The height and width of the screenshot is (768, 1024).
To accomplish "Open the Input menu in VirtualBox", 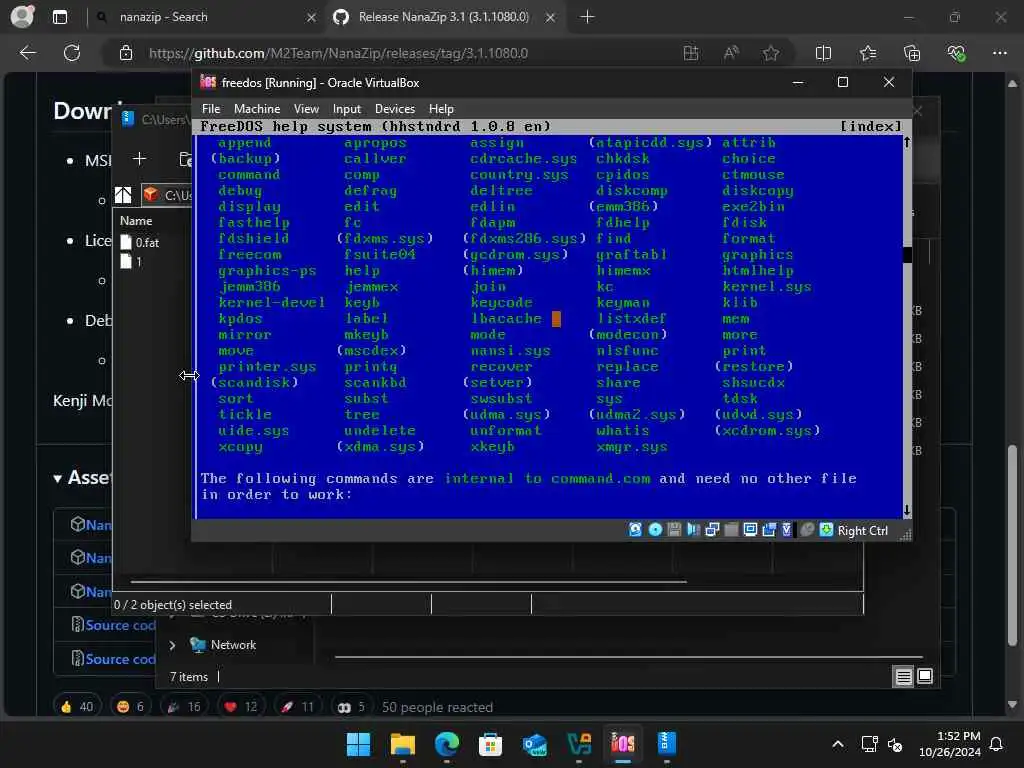I will (347, 108).
